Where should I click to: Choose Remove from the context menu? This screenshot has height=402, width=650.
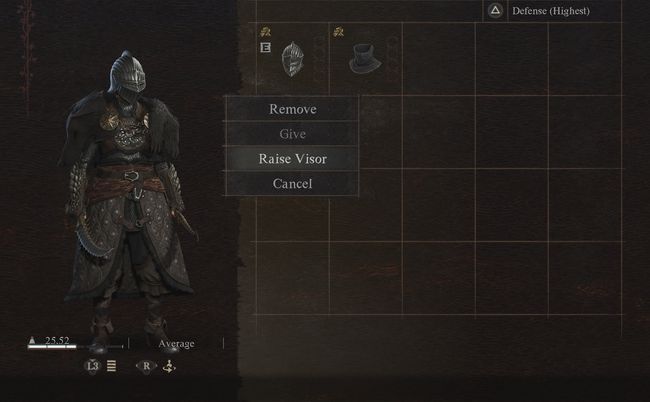[292, 109]
